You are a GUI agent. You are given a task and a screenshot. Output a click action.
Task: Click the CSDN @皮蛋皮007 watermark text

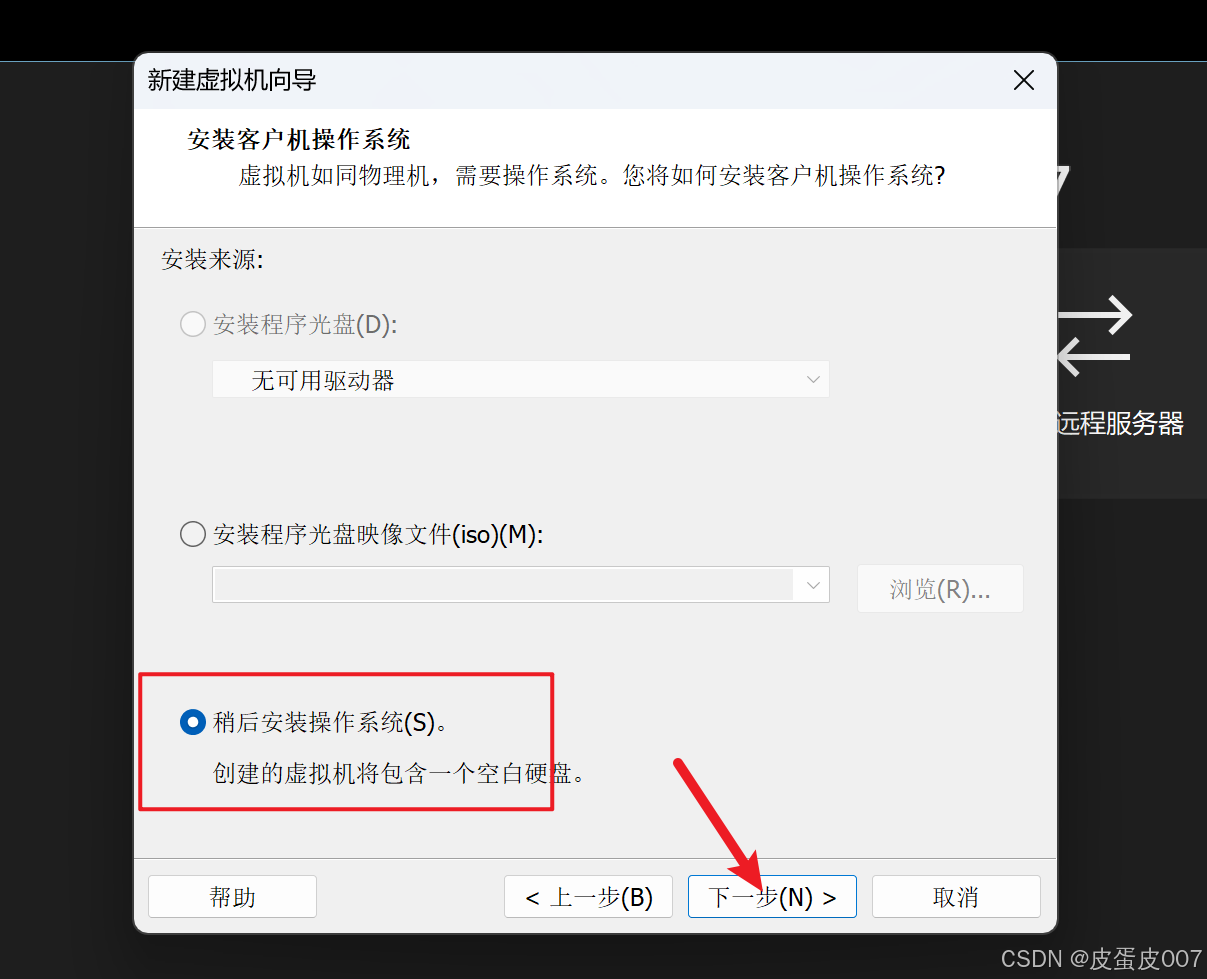[1101, 959]
